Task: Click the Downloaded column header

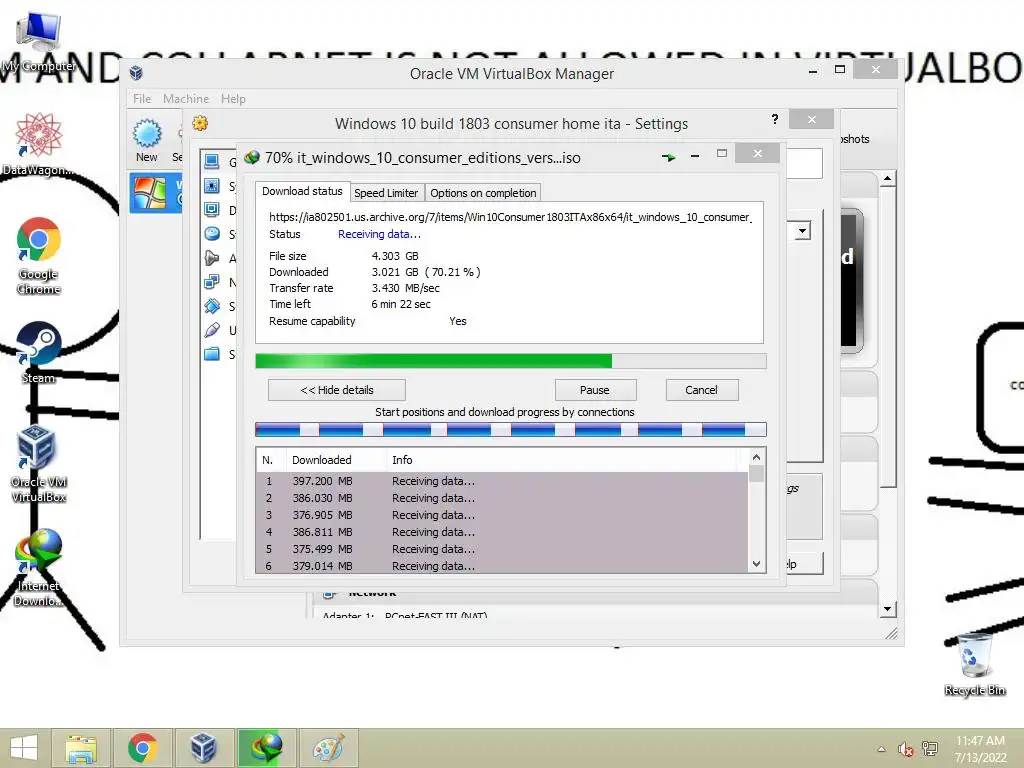Action: click(x=336, y=460)
